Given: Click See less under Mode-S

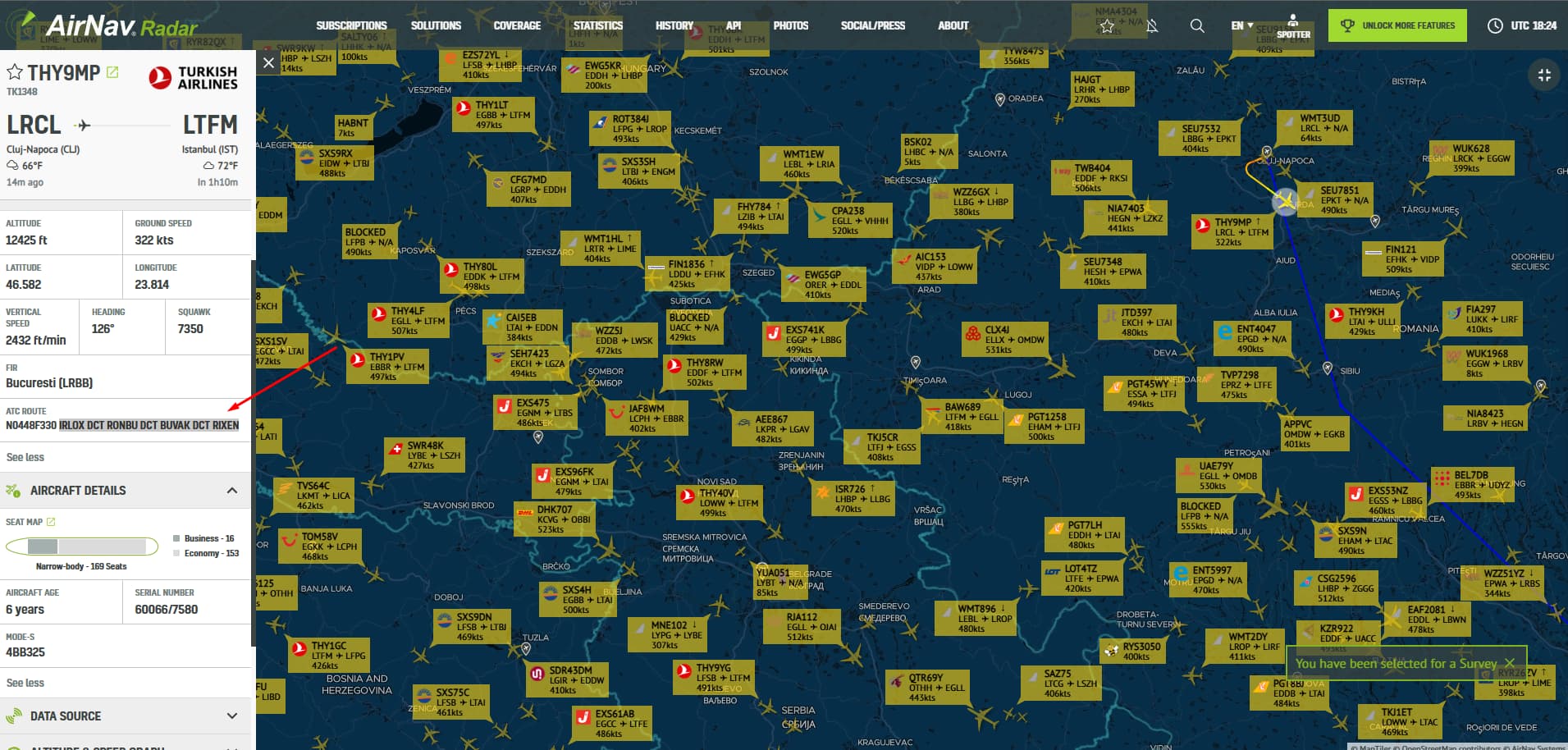Looking at the screenshot, I should tap(25, 684).
